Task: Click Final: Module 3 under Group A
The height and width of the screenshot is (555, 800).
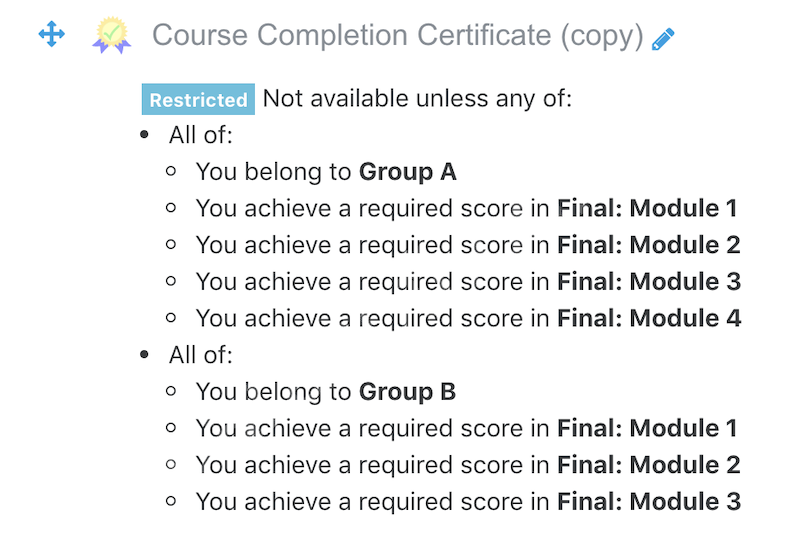Action: [x=649, y=282]
